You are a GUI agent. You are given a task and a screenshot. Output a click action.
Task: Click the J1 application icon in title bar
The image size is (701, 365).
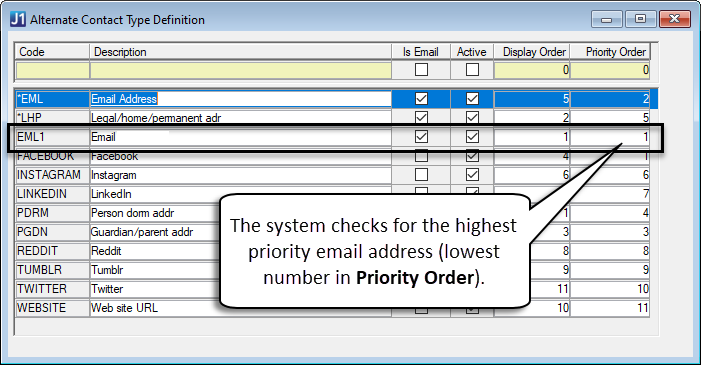click(x=18, y=19)
